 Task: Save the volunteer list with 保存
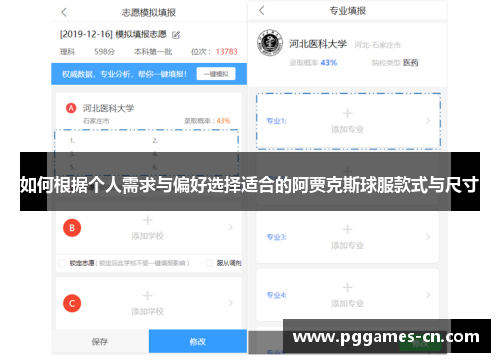pos(100,341)
